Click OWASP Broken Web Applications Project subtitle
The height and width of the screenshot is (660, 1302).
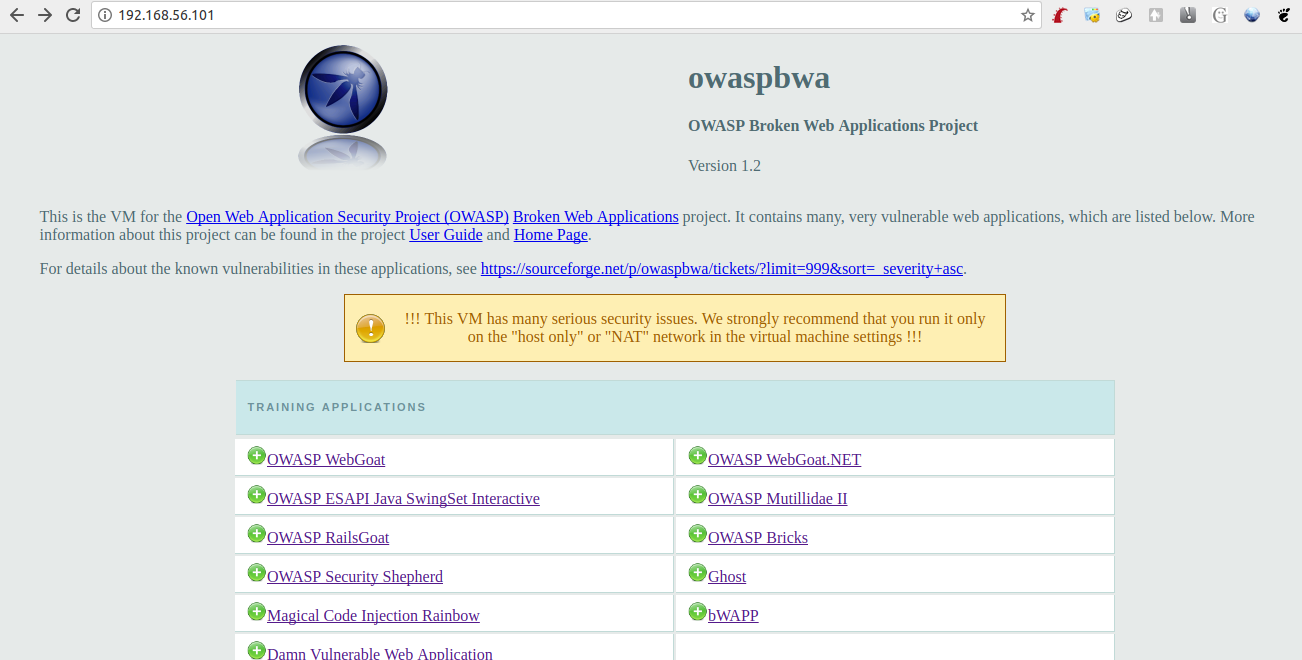[x=833, y=126]
